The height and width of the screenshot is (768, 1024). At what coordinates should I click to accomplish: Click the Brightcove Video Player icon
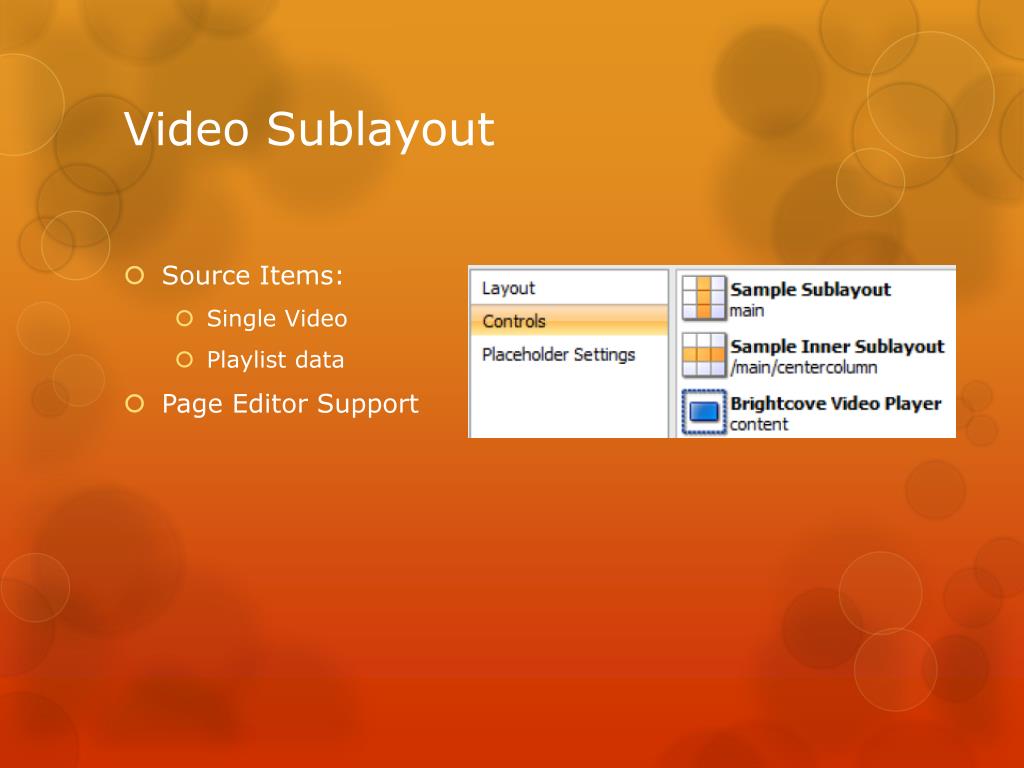pos(703,411)
